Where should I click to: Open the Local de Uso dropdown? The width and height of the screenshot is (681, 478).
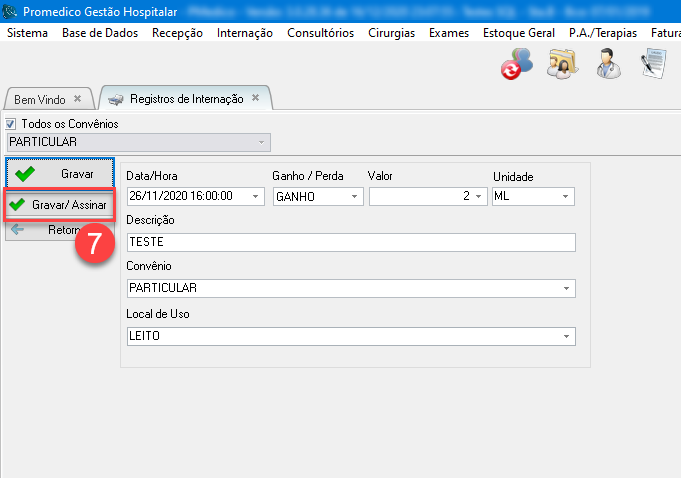[568, 337]
